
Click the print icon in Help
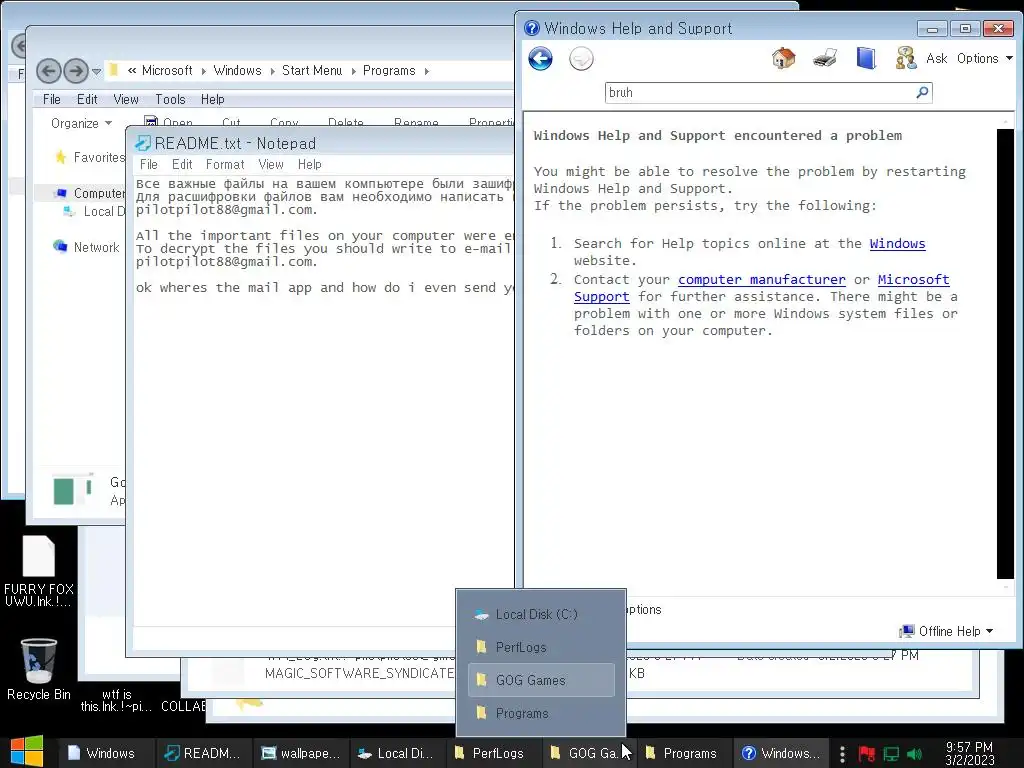pyautogui.click(x=825, y=58)
